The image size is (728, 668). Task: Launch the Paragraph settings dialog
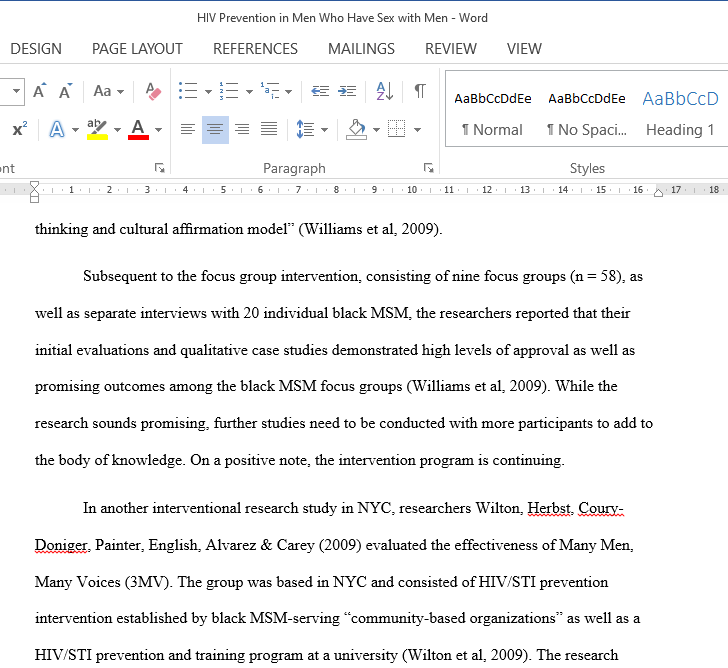tap(429, 168)
